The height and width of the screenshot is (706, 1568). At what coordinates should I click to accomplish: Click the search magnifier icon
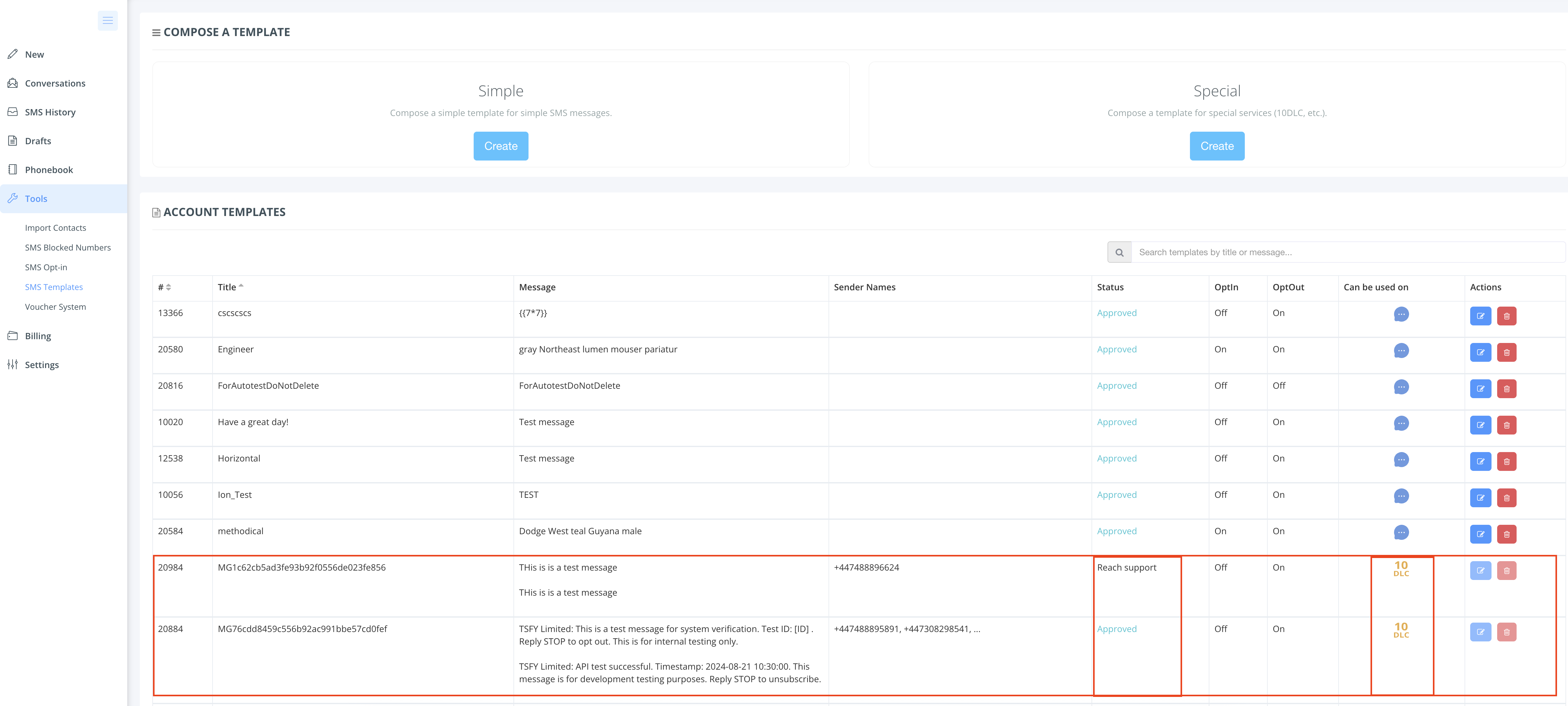coord(1119,253)
